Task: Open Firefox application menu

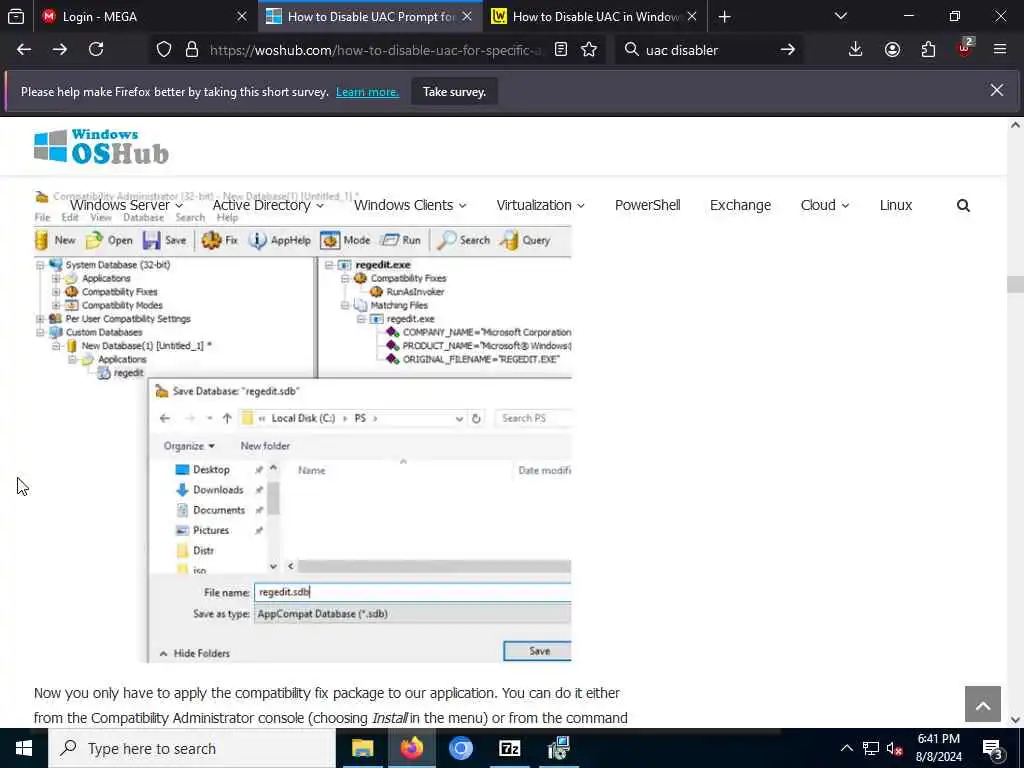Action: click(x=1000, y=50)
